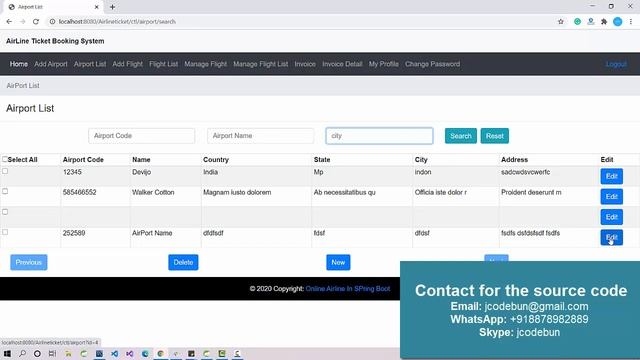Click the browser address bar URL
Screen dimensions: 640x360
coord(117,22)
